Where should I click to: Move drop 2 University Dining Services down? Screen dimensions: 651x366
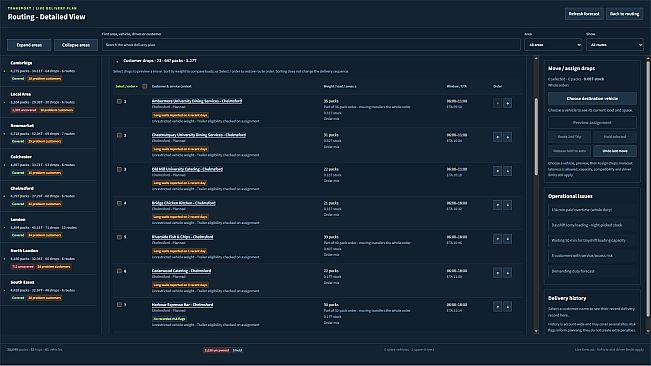pyautogui.click(x=507, y=137)
